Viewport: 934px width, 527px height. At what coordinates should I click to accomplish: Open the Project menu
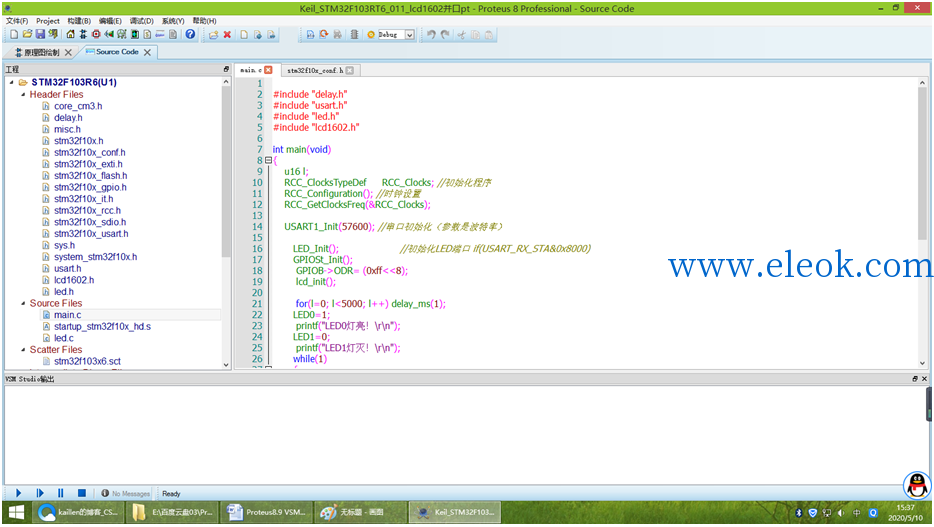(x=48, y=21)
